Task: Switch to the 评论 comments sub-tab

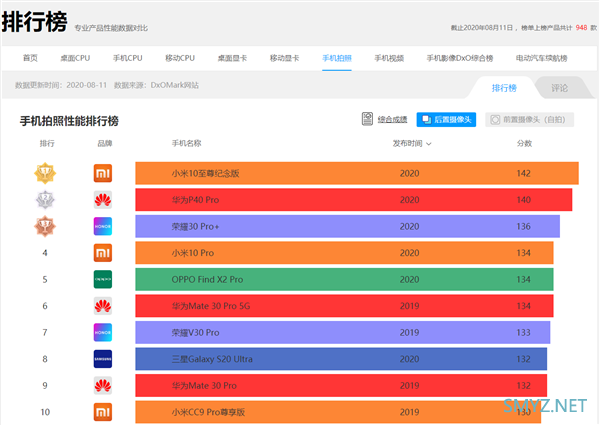Action: (x=559, y=88)
